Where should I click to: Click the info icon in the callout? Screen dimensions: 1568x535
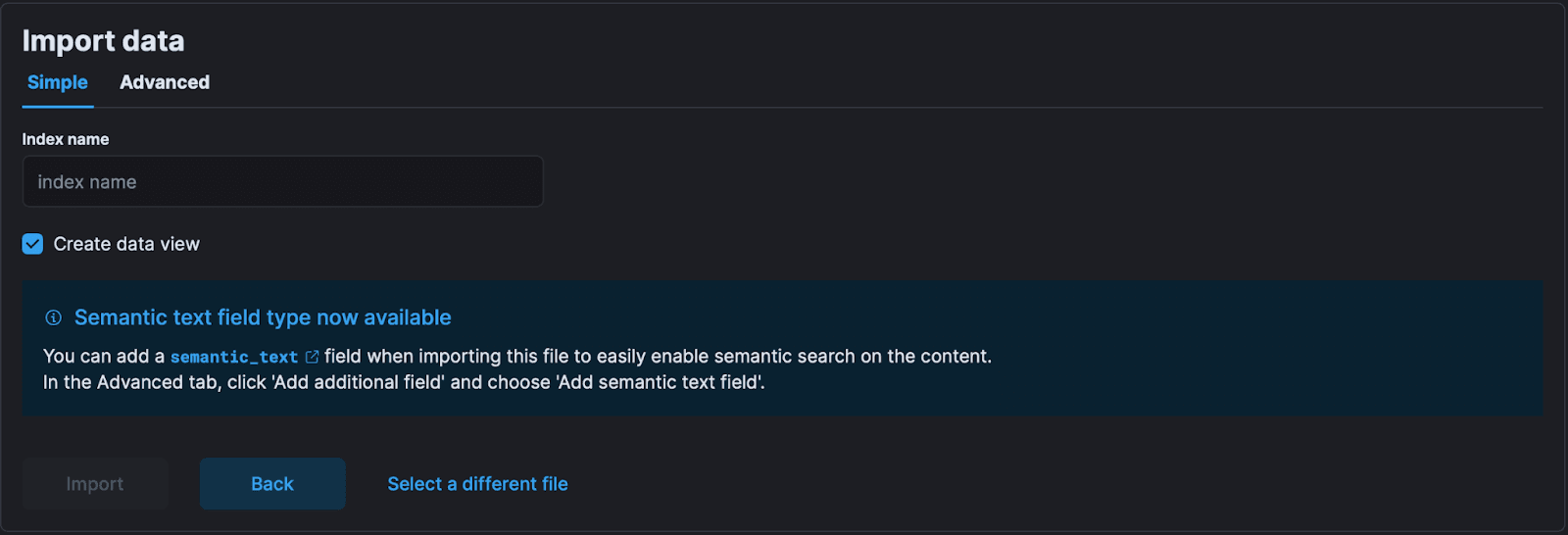(54, 317)
